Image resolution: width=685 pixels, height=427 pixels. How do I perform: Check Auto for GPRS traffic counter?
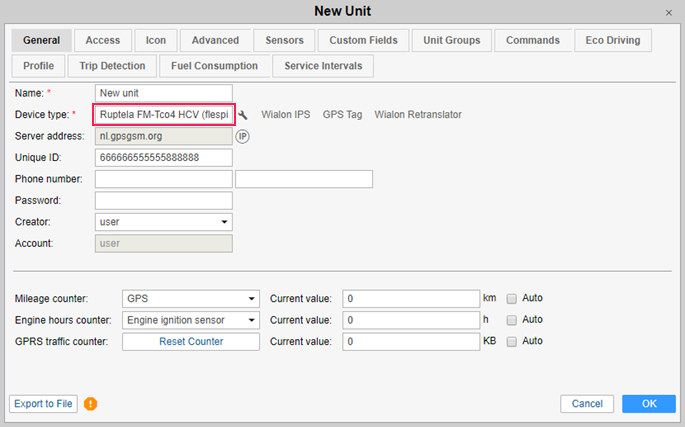click(x=512, y=341)
